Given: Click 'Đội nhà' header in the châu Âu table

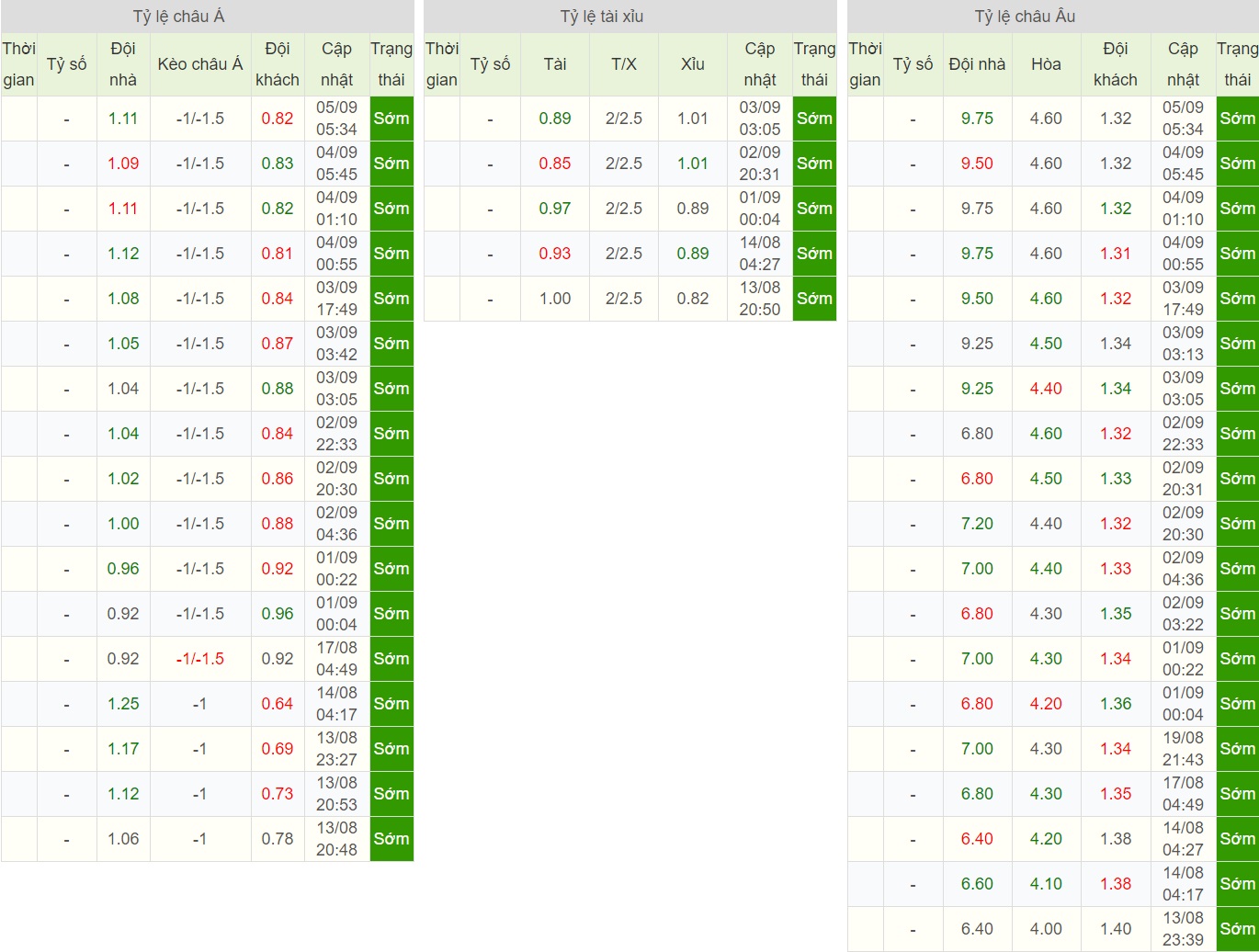Looking at the screenshot, I should click(x=977, y=64).
